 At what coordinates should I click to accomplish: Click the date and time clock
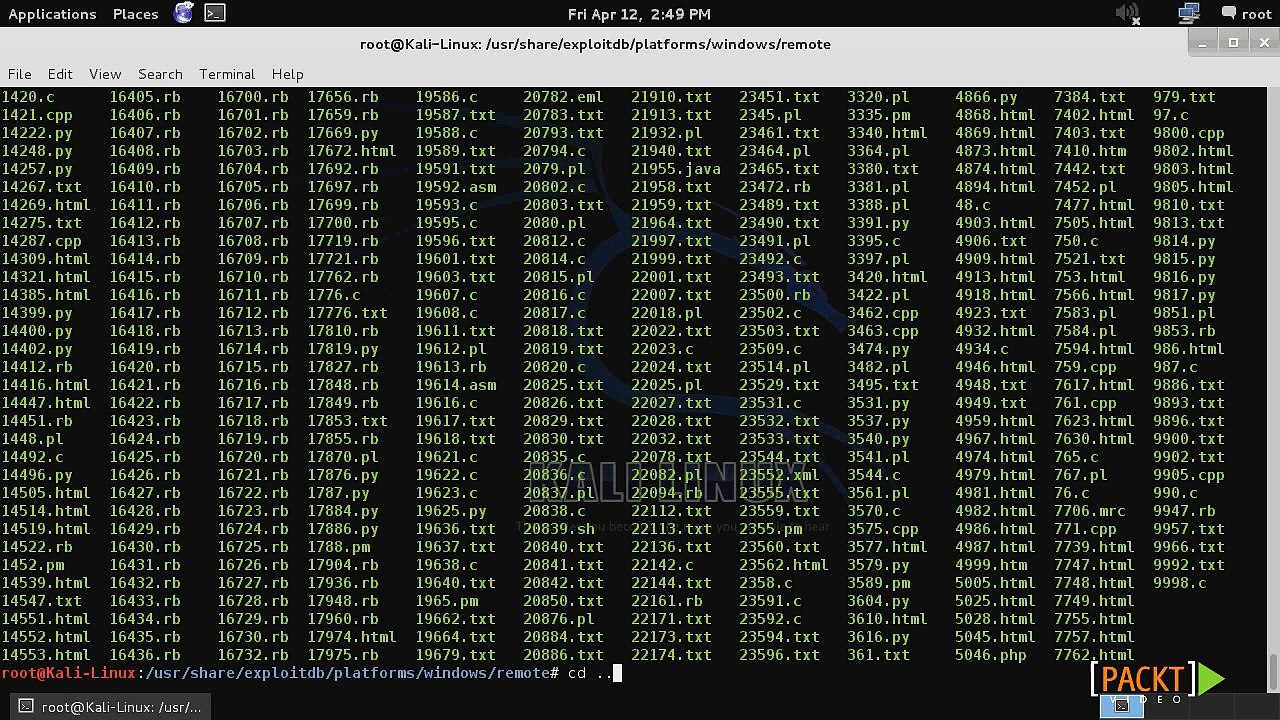[639, 14]
